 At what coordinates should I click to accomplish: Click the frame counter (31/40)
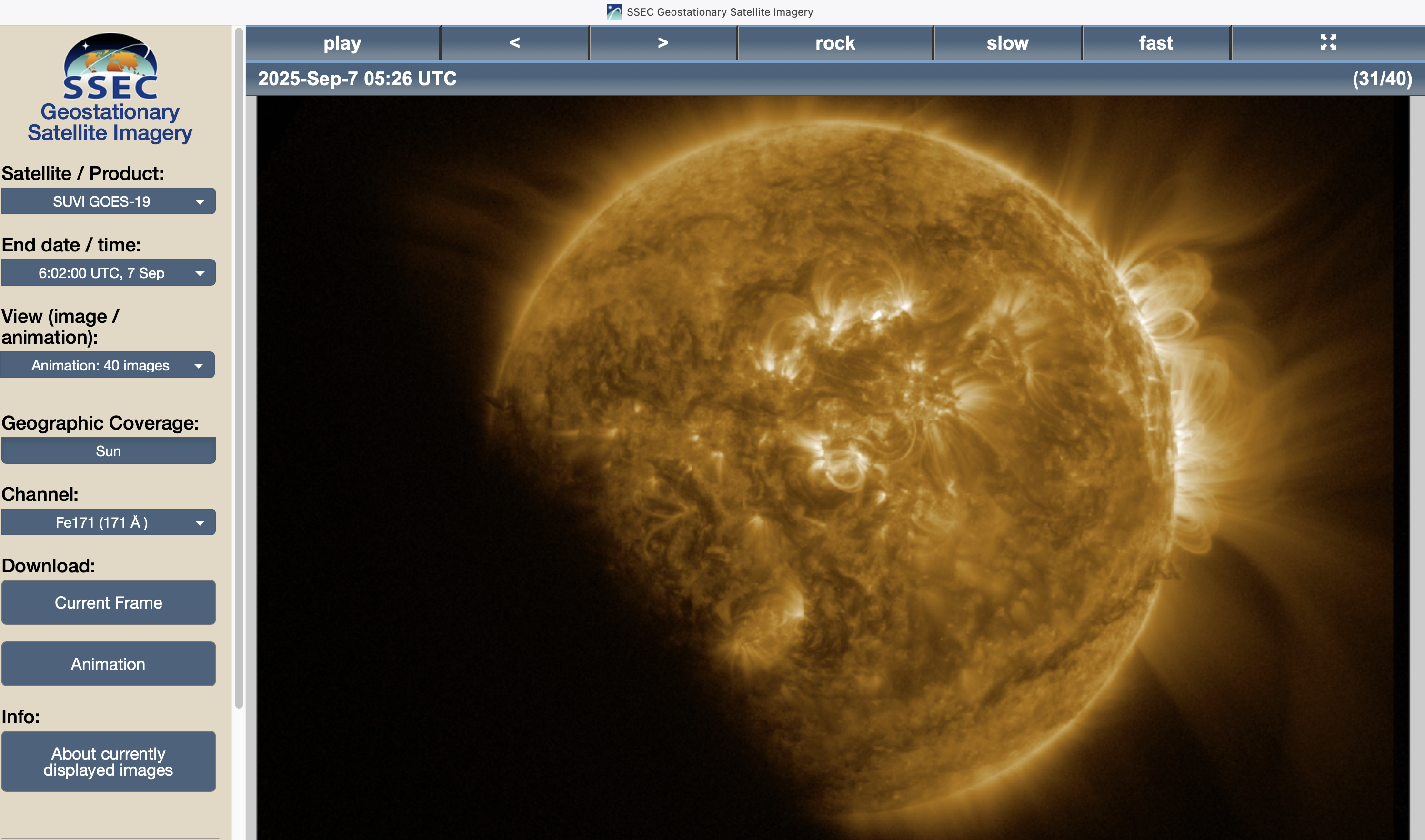point(1381,79)
